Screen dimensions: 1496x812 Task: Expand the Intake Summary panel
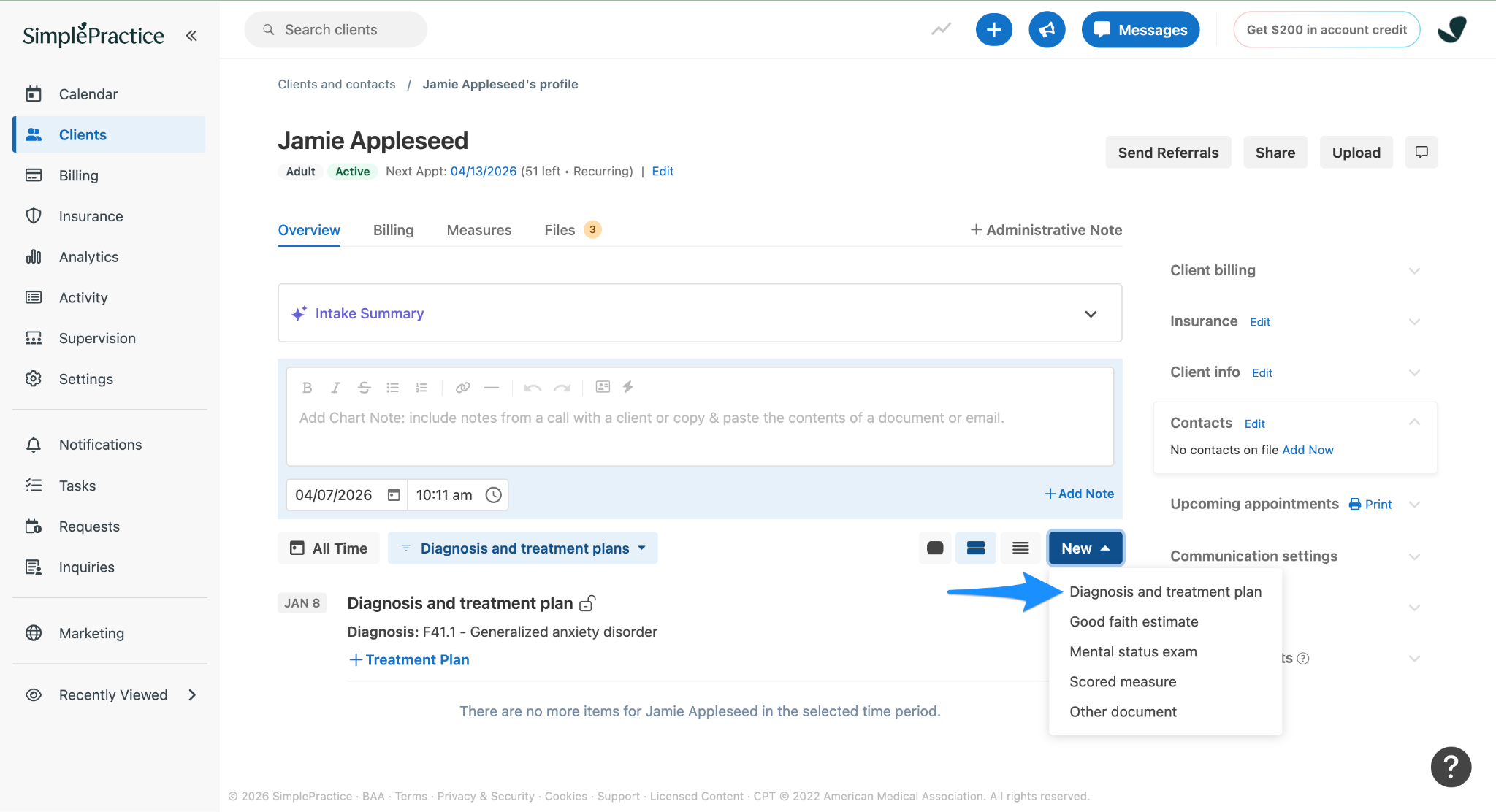pyautogui.click(x=1091, y=314)
